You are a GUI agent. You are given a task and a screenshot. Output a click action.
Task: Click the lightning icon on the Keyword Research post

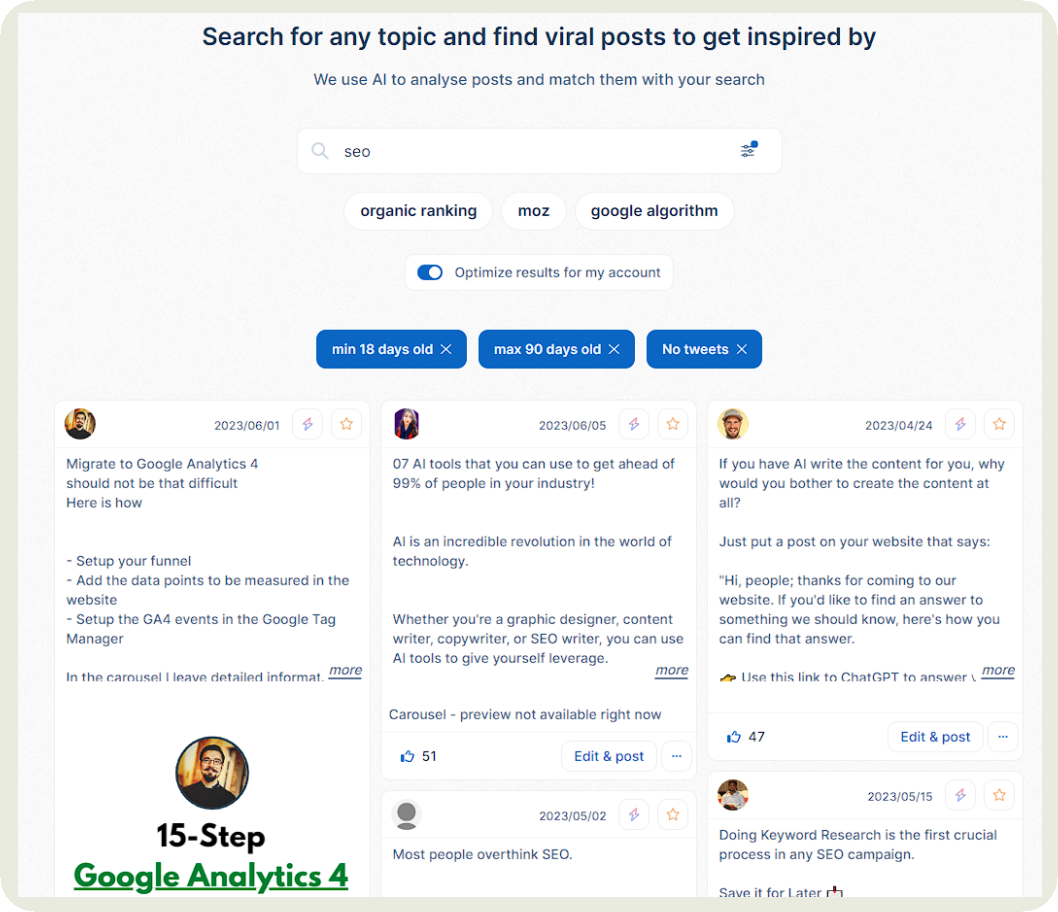coord(960,794)
